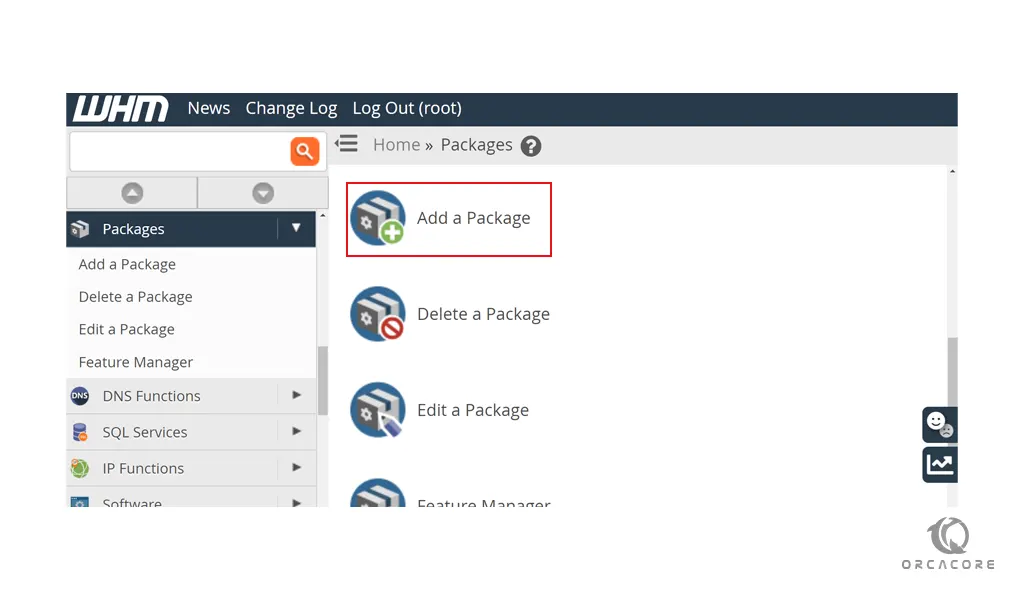Screen dimensions: 1024x600
Task: Click main content scrollbar up arrow
Action: [952, 171]
